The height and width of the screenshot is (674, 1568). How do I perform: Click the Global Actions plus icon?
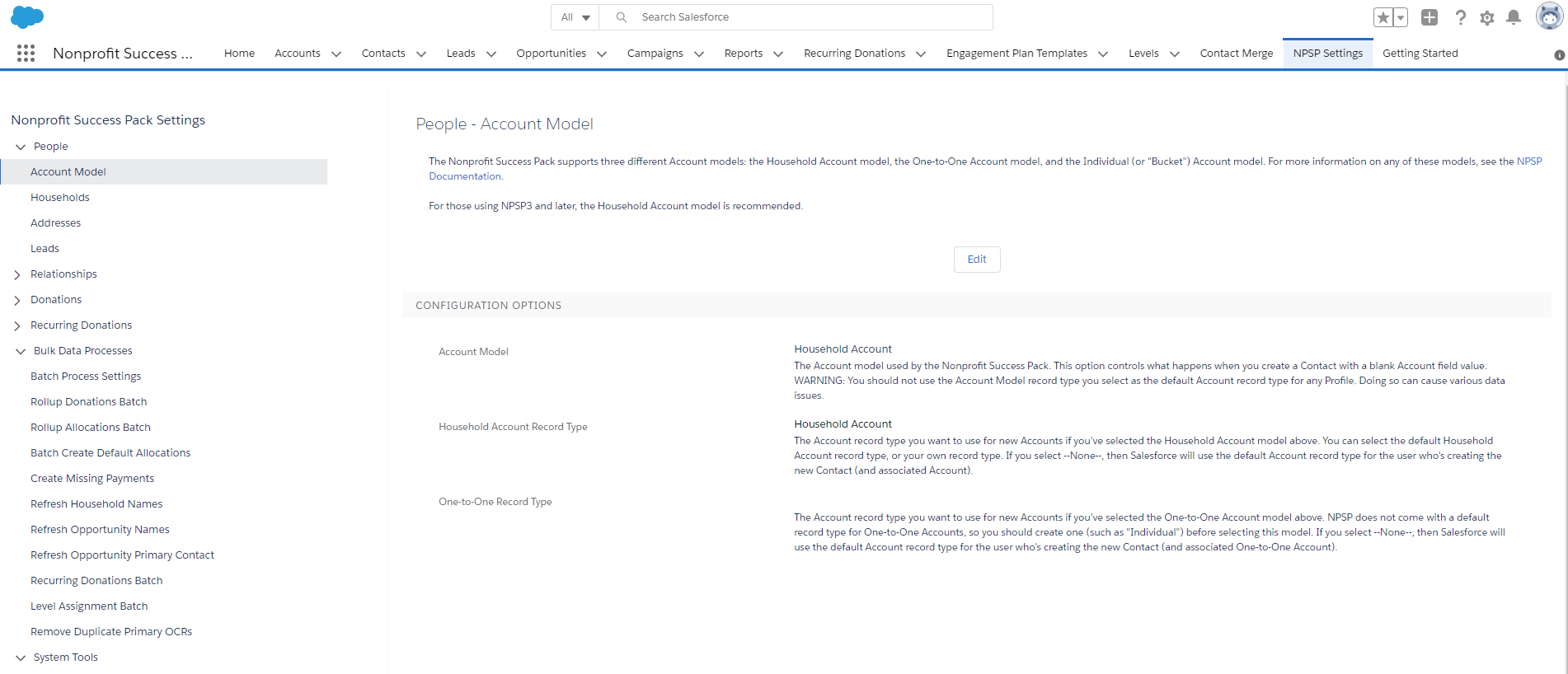[x=1430, y=17]
